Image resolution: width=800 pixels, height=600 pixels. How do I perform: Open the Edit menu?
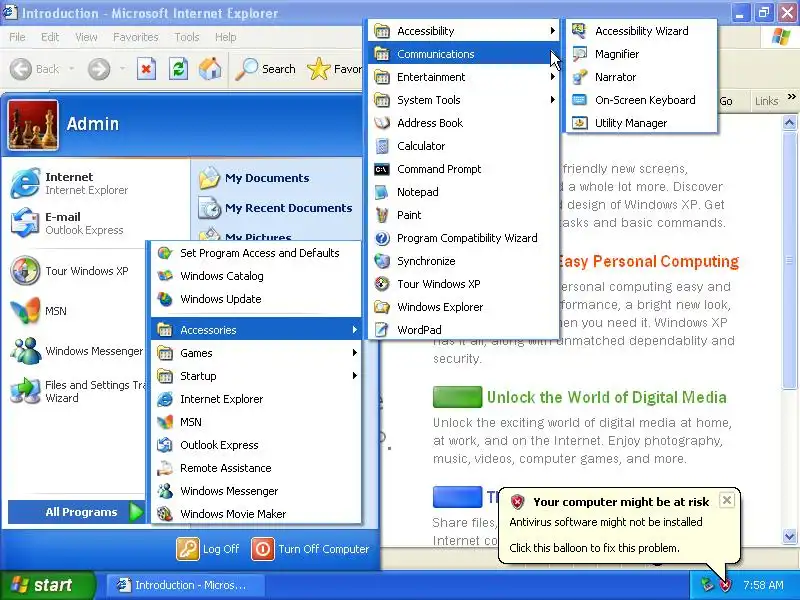[x=50, y=37]
